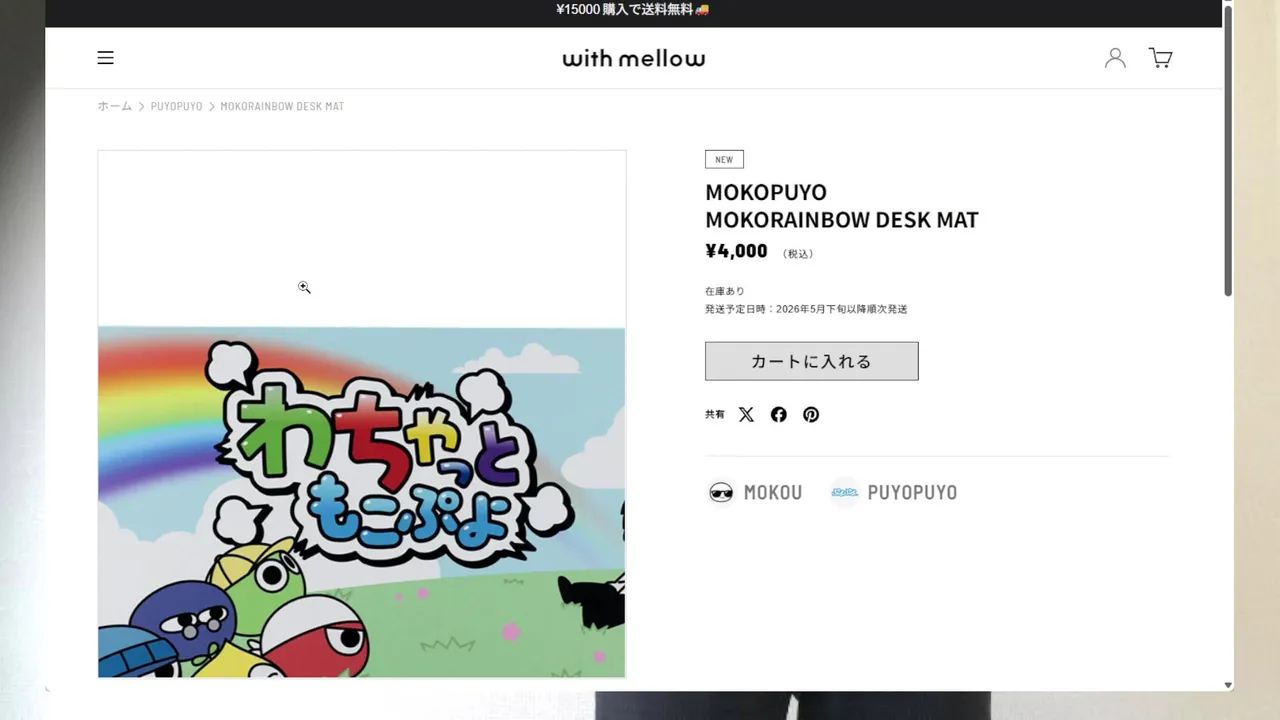This screenshot has height=720, width=1280.
Task: Share product on Facebook
Action: click(x=778, y=414)
